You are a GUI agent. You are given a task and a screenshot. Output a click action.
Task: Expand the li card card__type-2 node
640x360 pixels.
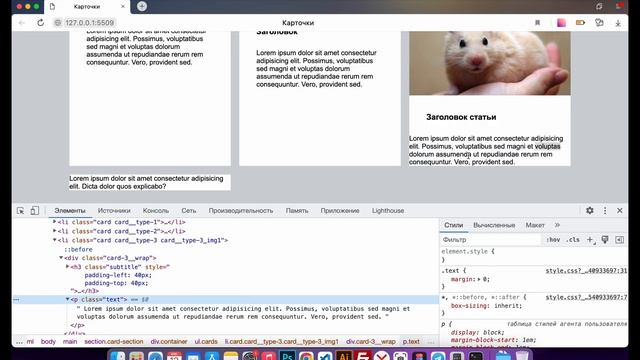[x=55, y=231]
